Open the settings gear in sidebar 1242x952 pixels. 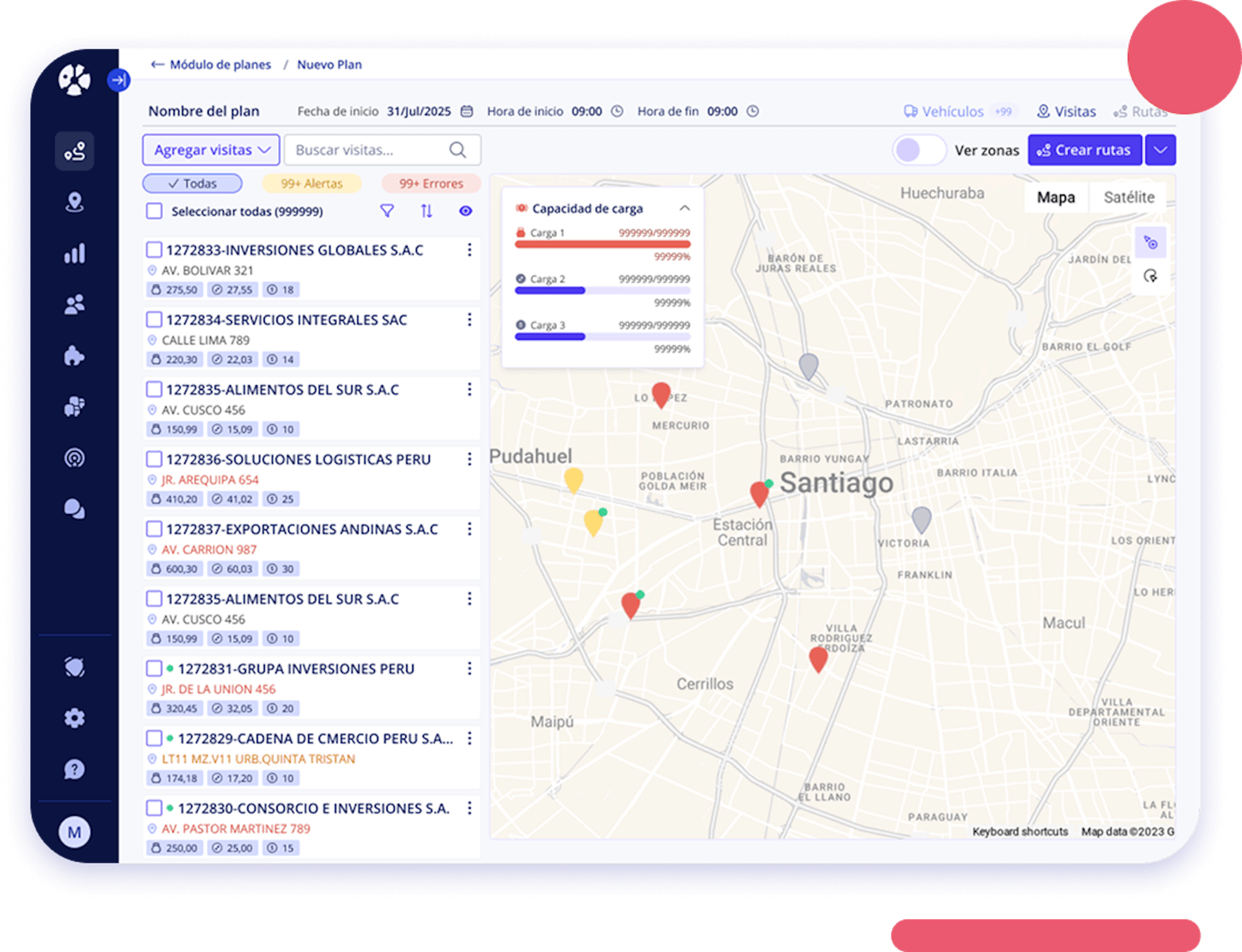pyautogui.click(x=74, y=718)
